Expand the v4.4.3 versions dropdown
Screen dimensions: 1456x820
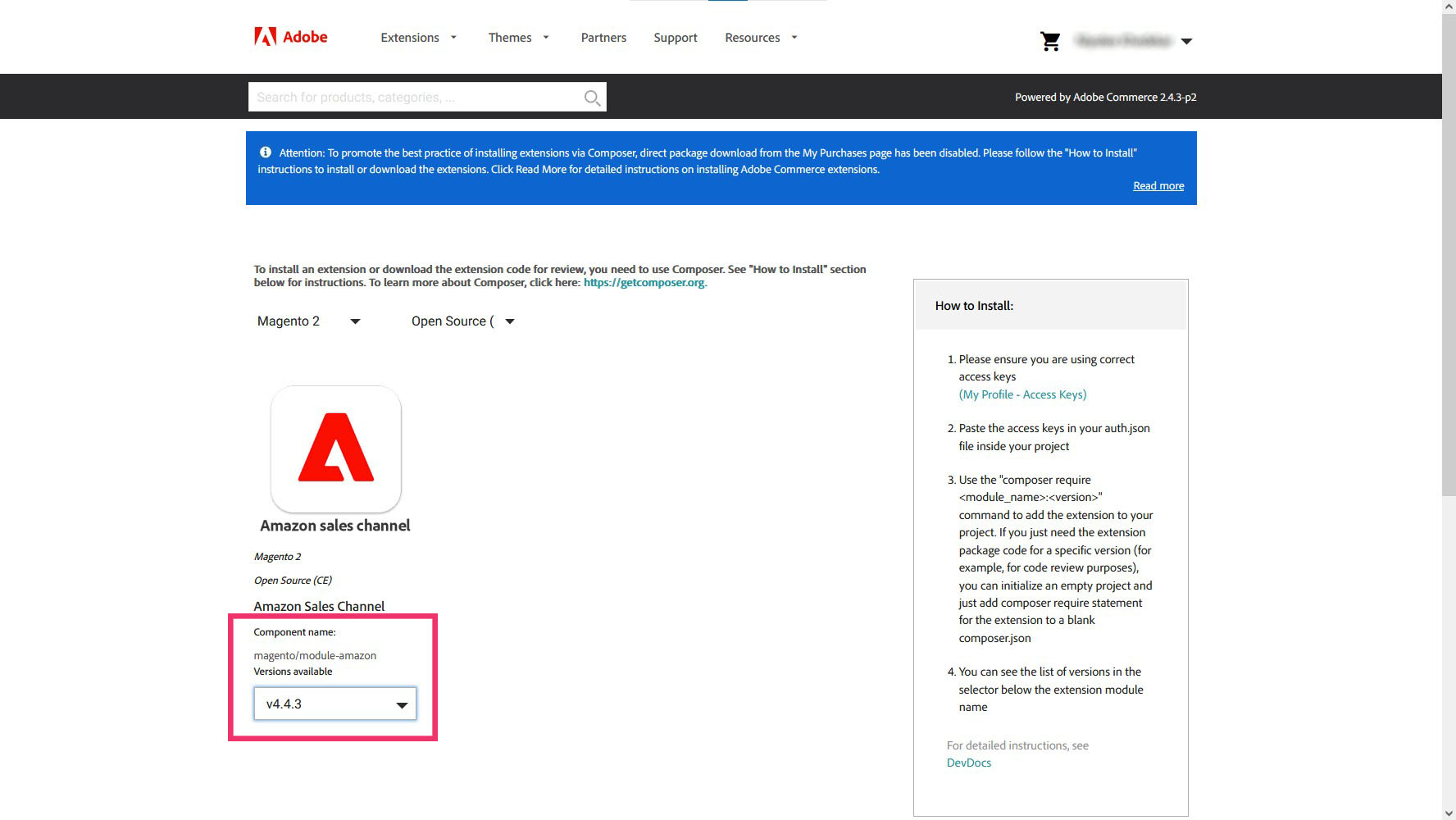pyautogui.click(x=335, y=704)
